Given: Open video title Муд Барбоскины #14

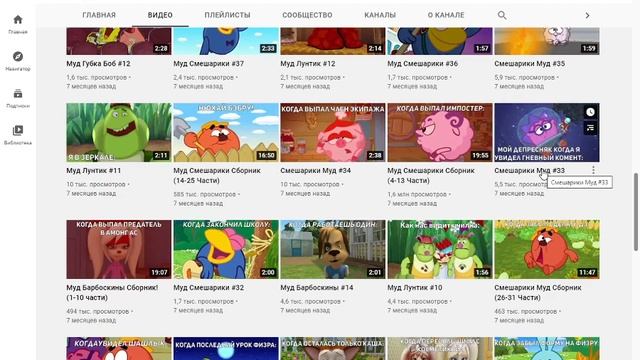Looking at the screenshot, I should tap(317, 288).
